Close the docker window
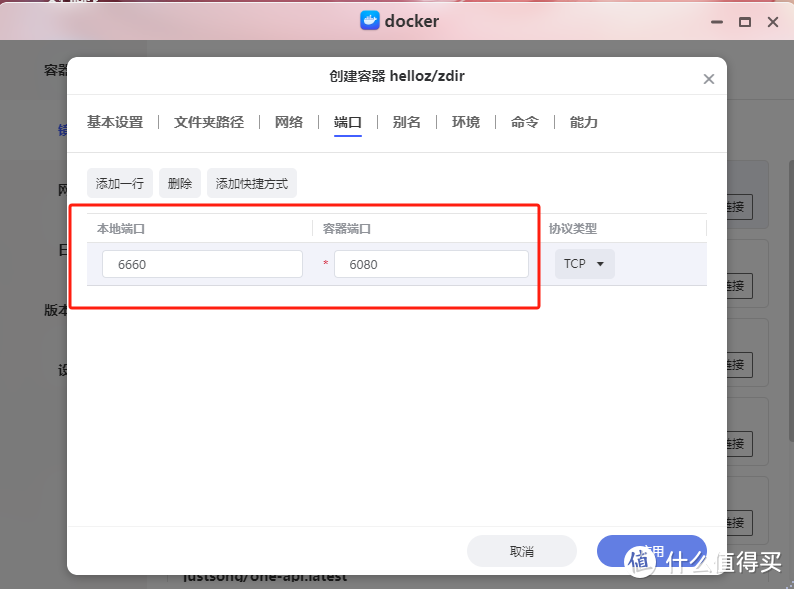The image size is (794, 589). [x=773, y=22]
